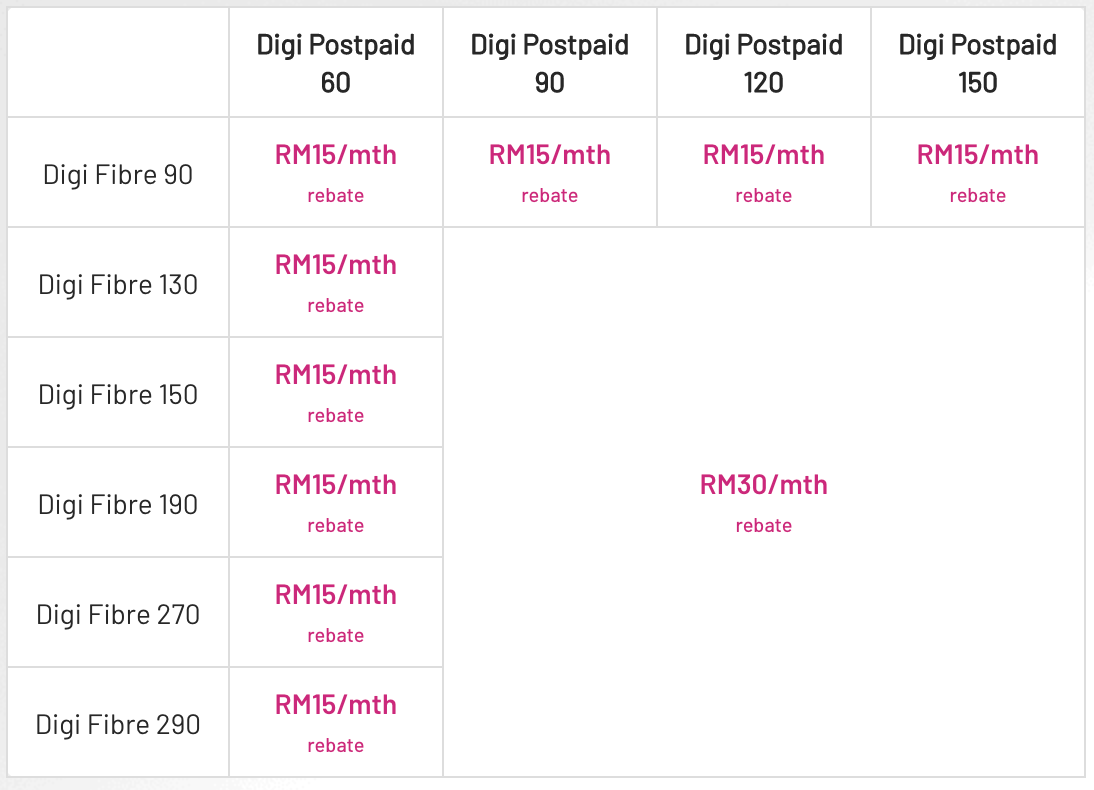This screenshot has height=790, width=1094.
Task: Click Fibre 190 and Postpaid 60 rebate cell
Action: pyautogui.click(x=336, y=502)
